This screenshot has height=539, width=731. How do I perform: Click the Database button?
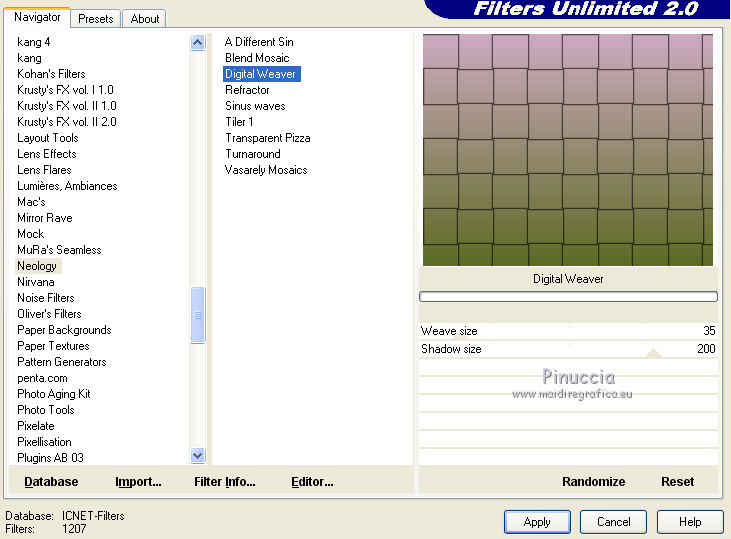pos(51,482)
